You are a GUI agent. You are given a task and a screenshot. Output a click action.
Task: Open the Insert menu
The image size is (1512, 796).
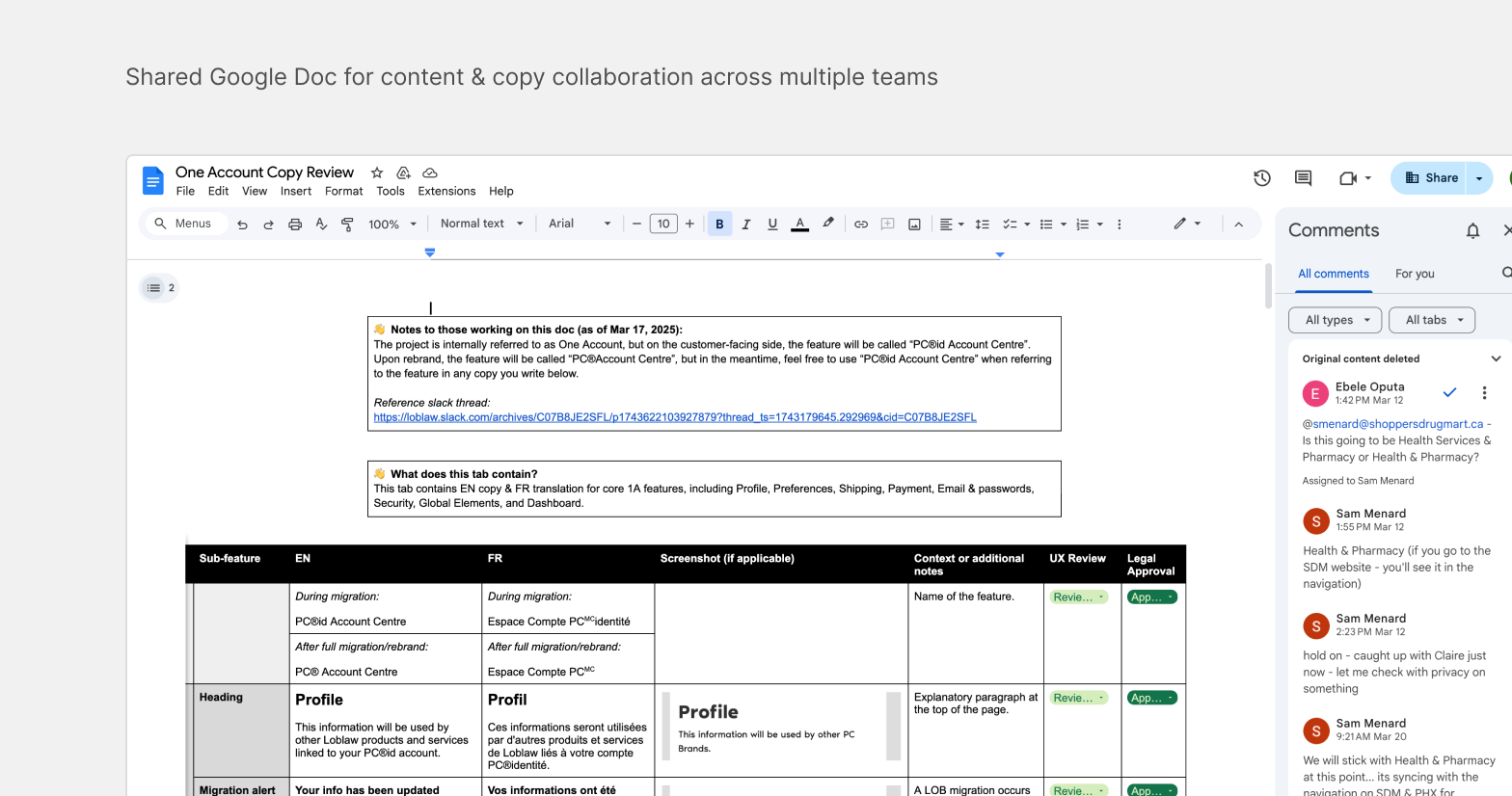tap(296, 191)
